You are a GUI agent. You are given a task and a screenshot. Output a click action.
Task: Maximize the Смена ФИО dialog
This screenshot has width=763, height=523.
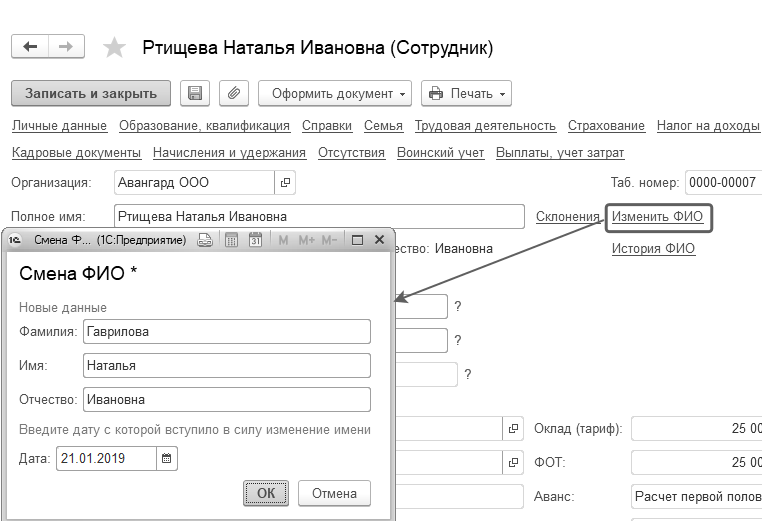357,240
